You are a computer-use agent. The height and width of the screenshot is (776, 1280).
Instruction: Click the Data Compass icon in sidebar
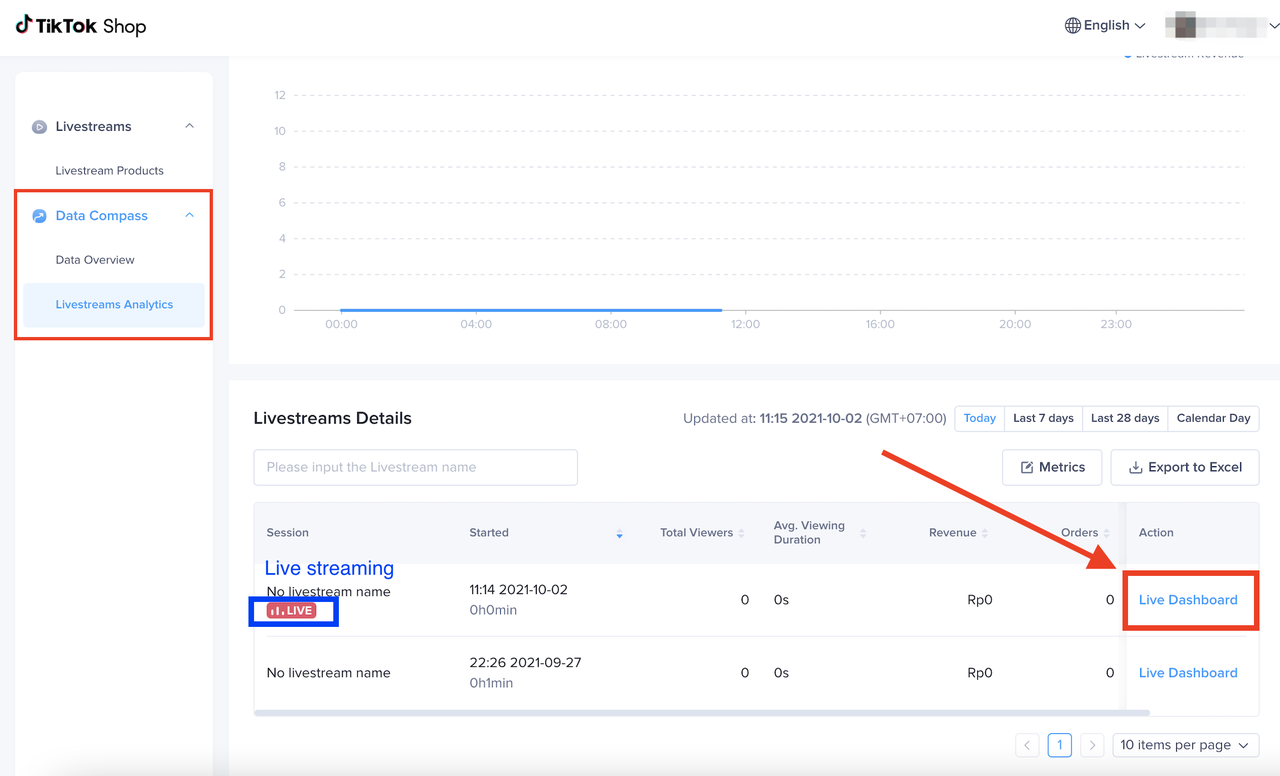pyautogui.click(x=40, y=216)
